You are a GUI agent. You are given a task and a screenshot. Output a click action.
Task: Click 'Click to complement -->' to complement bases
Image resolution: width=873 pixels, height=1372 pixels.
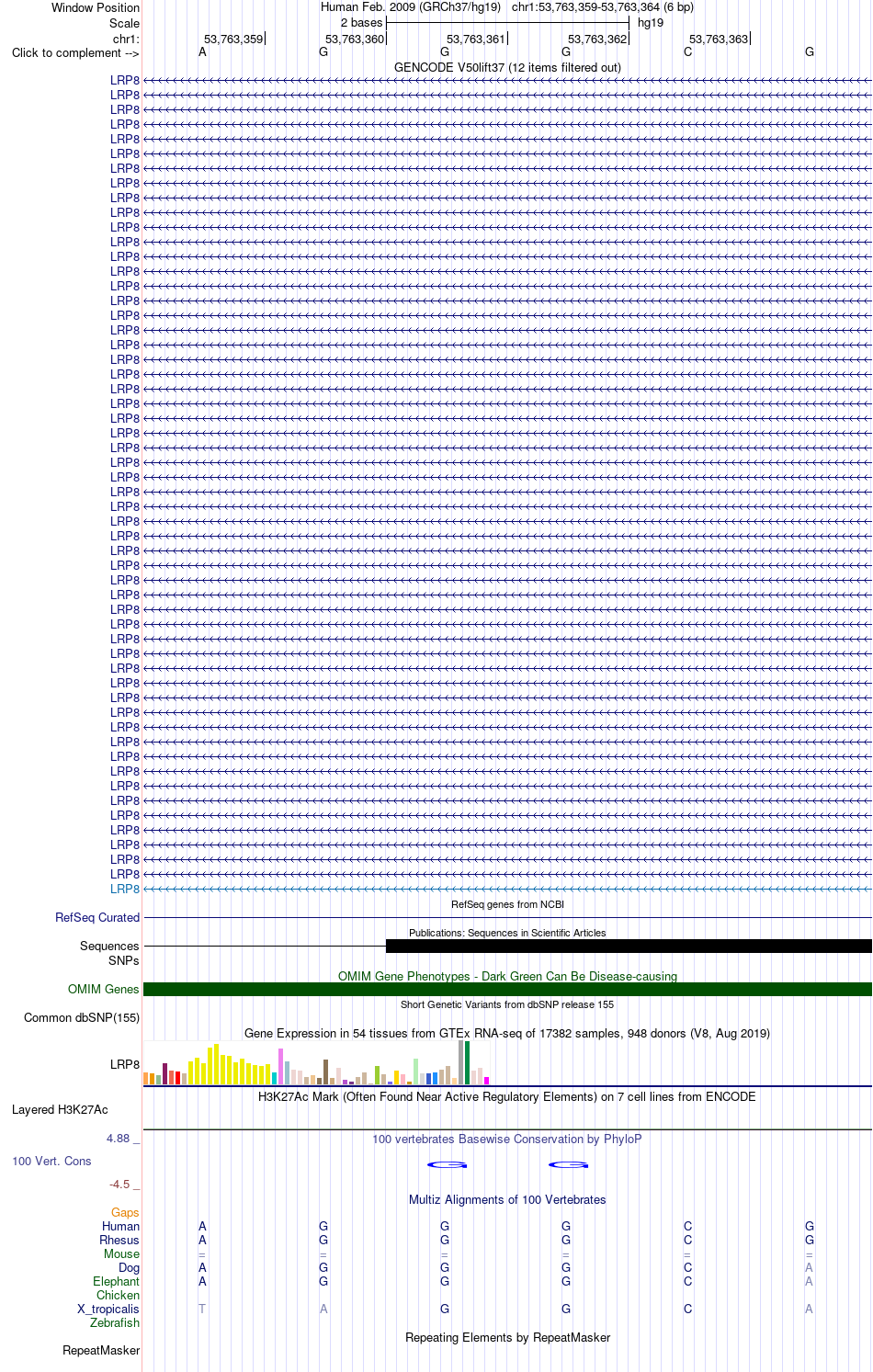(x=75, y=52)
